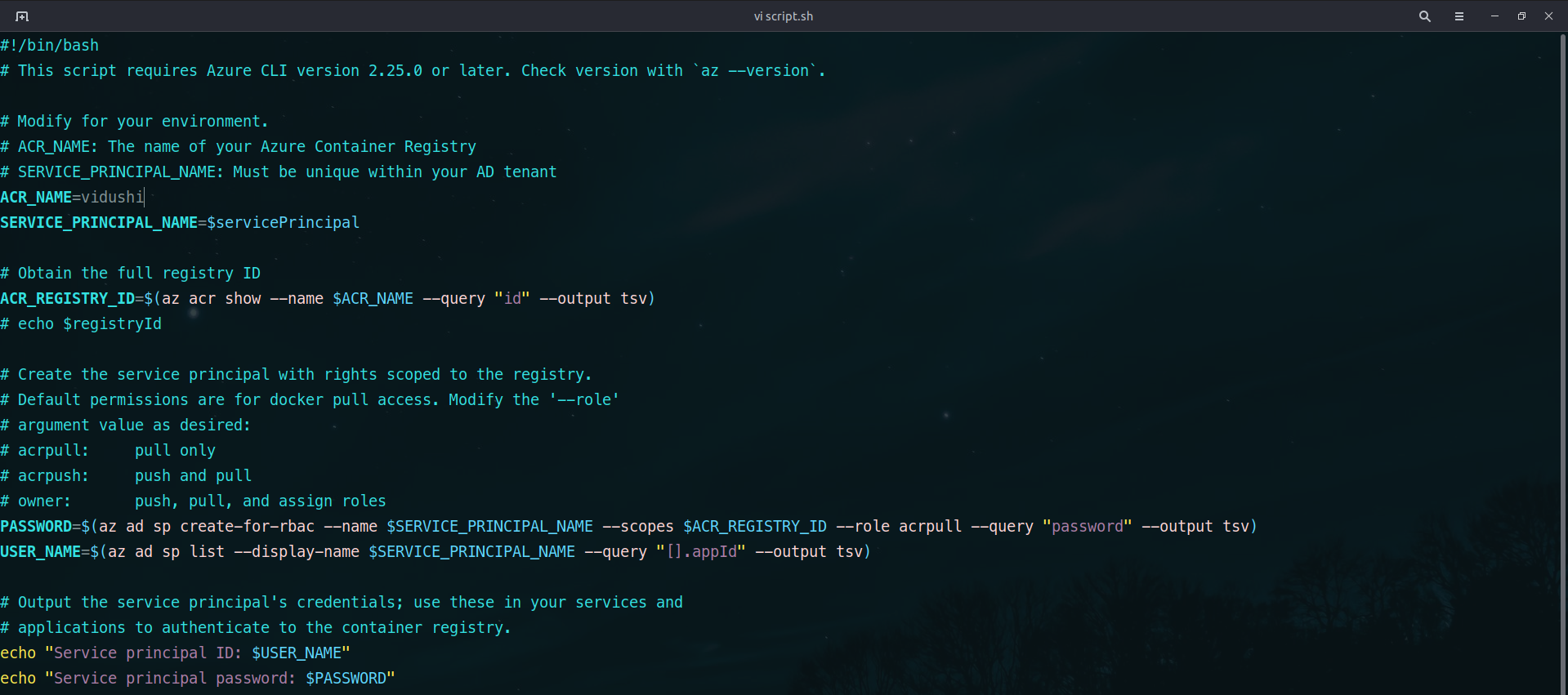This screenshot has height=695, width=1568.
Task: Click the USER_NAME variable assignment at line start
Action: pos(40,552)
